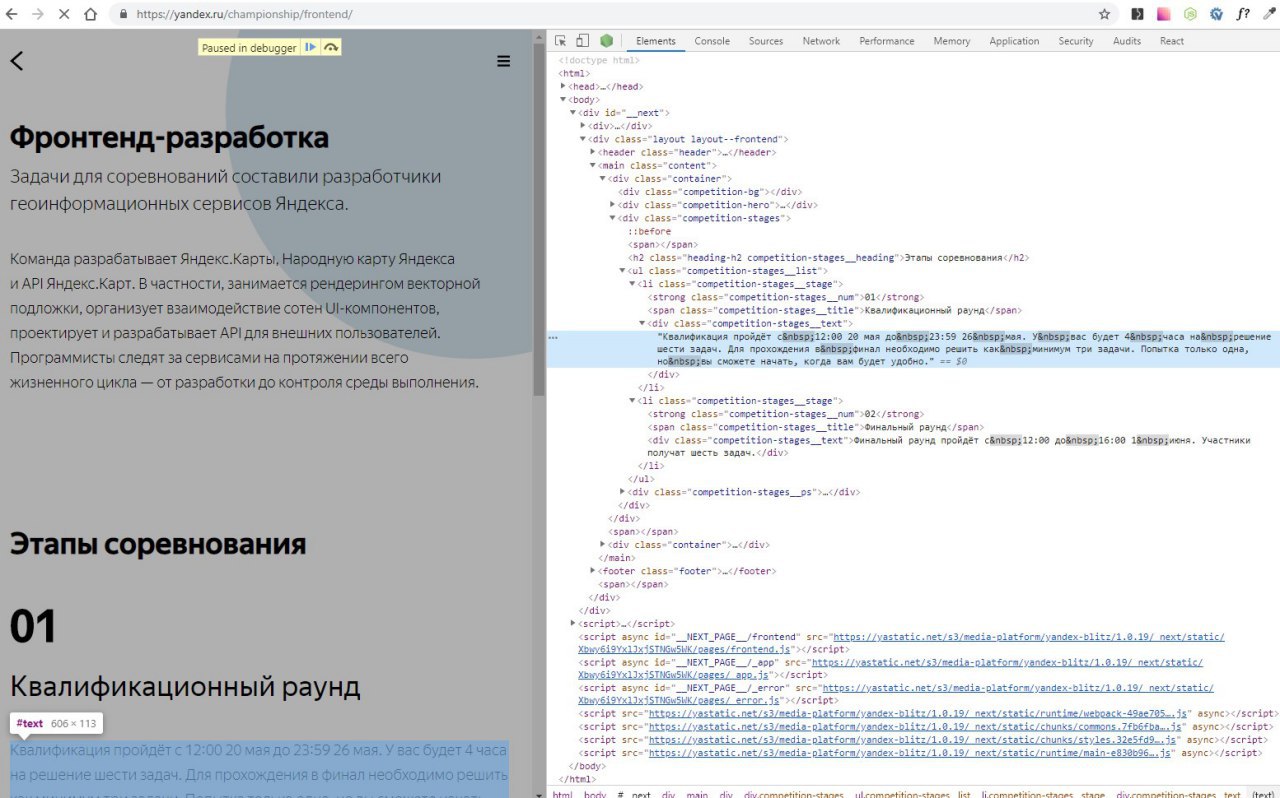Open the Security tab
The image size is (1280, 798).
click(x=1076, y=41)
